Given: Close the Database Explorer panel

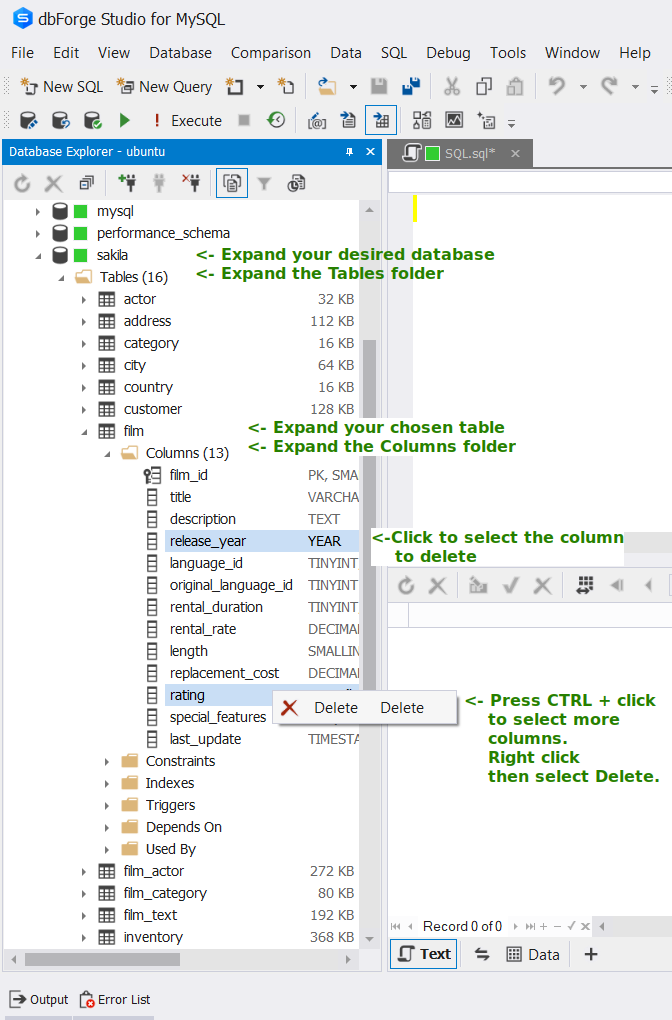Looking at the screenshot, I should [x=370, y=152].
